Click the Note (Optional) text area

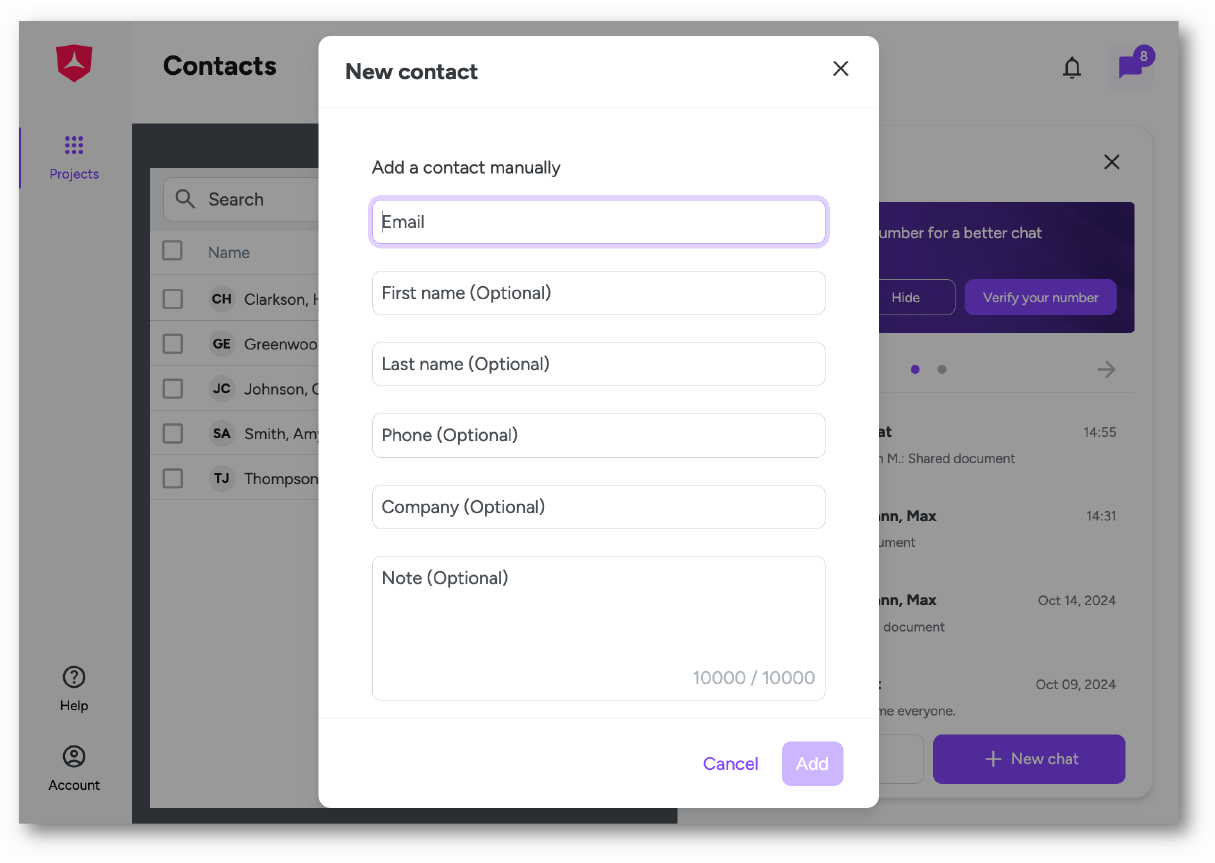click(599, 628)
